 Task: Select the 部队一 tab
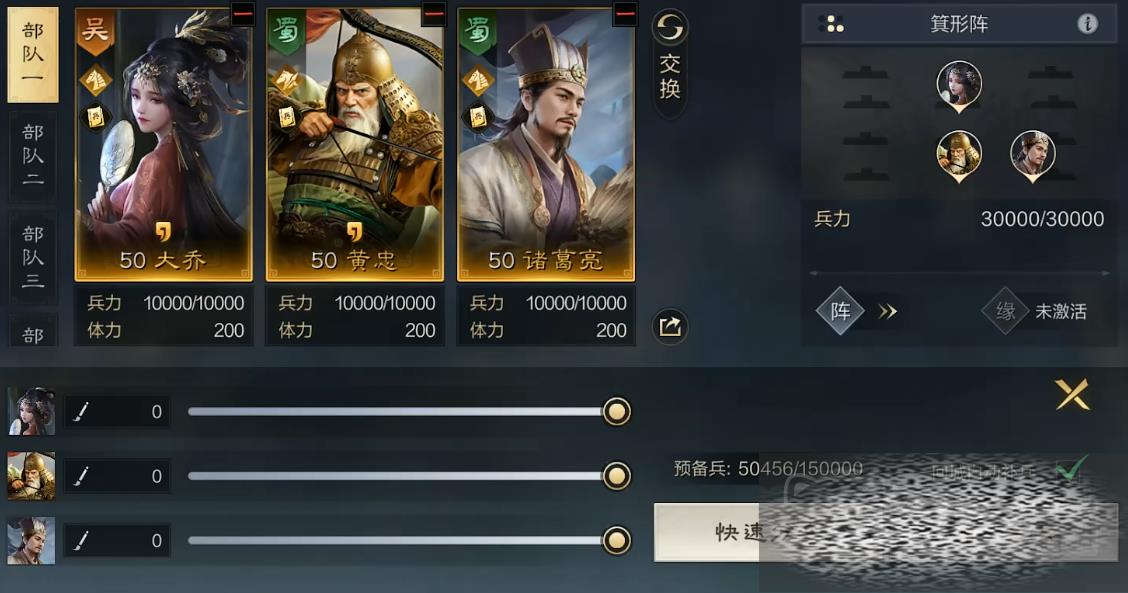coord(32,54)
